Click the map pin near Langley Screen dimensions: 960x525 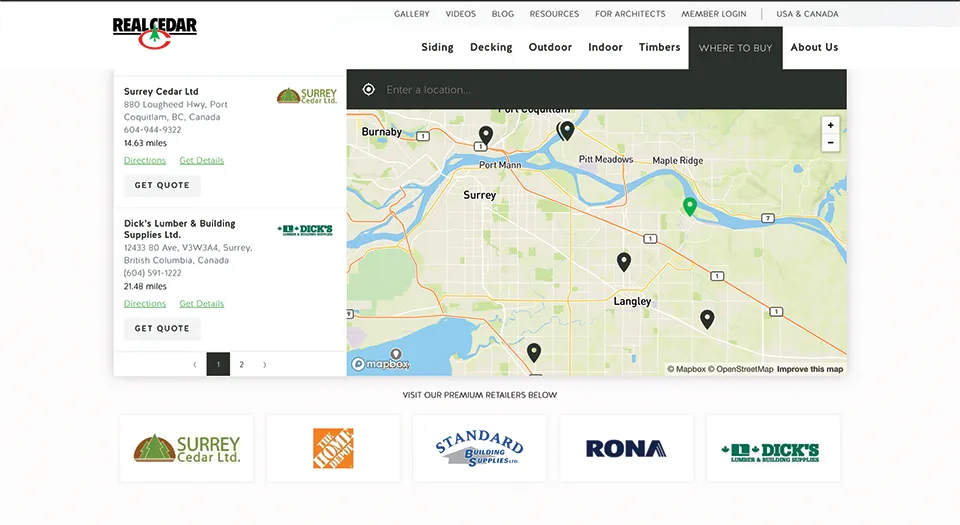(x=624, y=261)
